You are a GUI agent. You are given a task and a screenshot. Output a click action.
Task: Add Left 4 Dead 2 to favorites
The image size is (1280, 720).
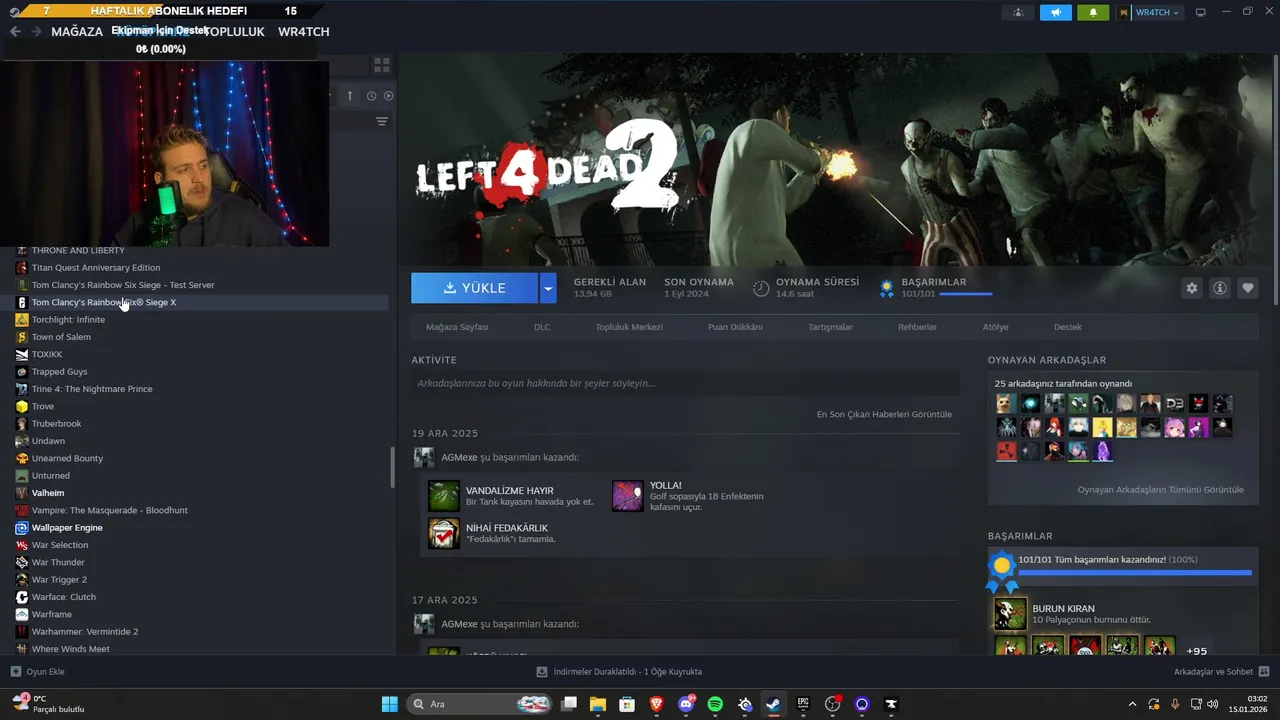click(x=1248, y=288)
